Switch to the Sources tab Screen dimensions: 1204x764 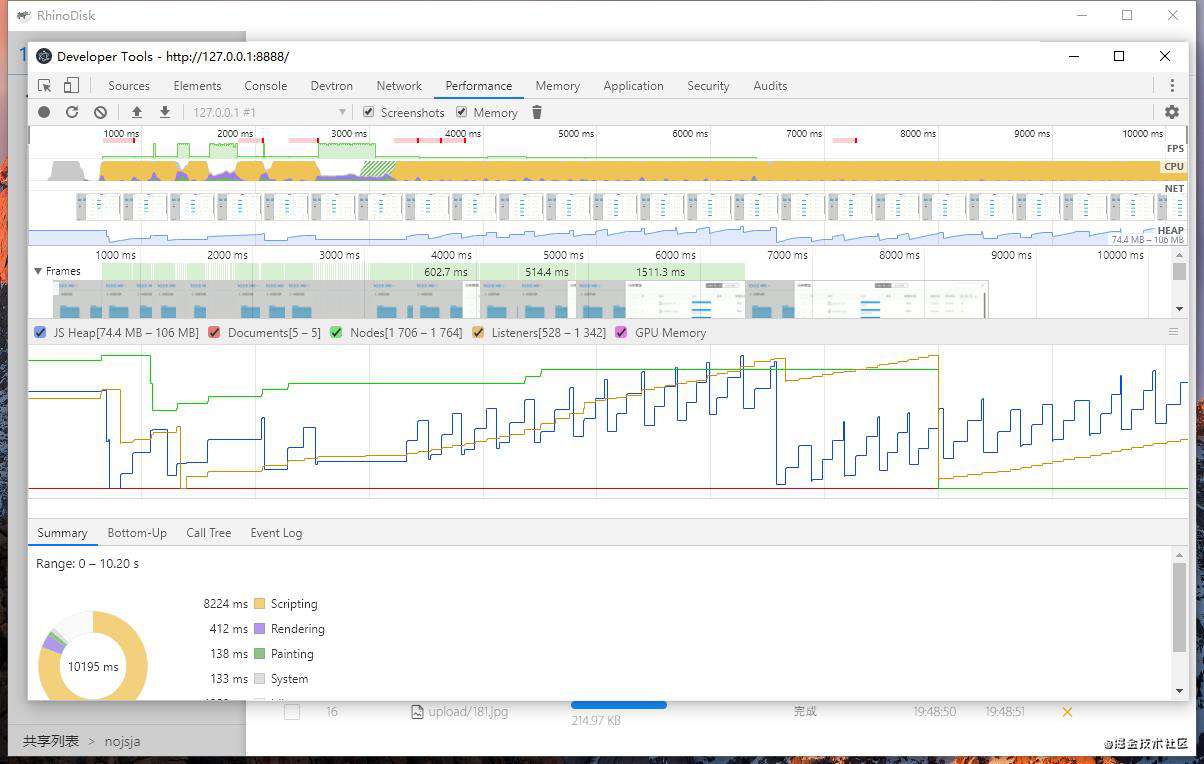coord(129,86)
